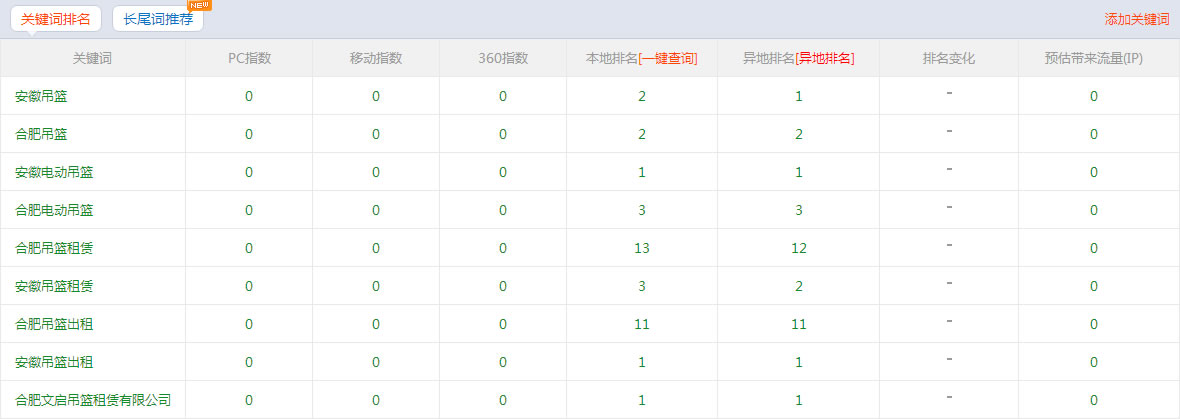Select the 安徽吊篮租赁 keyword

(55, 286)
